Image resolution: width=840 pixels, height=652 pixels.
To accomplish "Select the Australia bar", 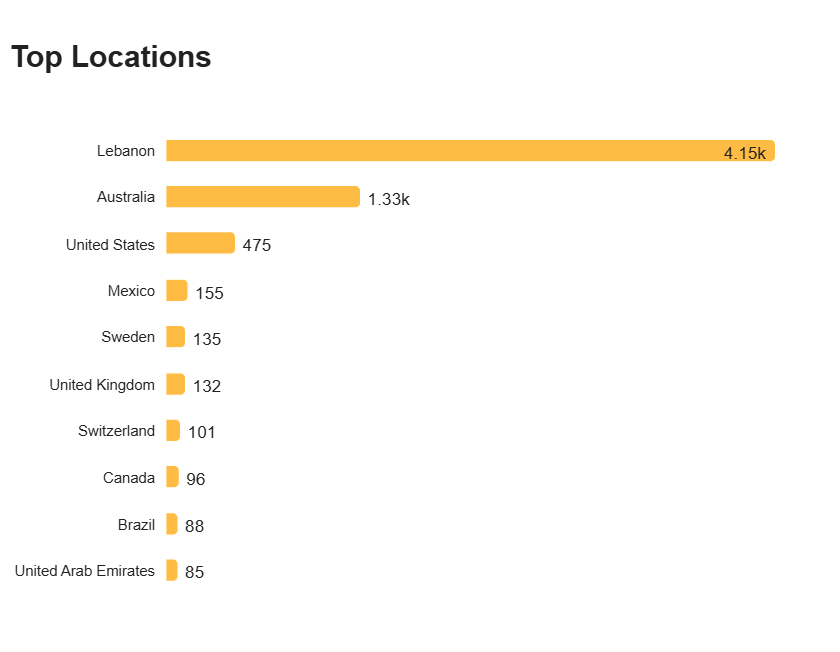I will (x=263, y=197).
